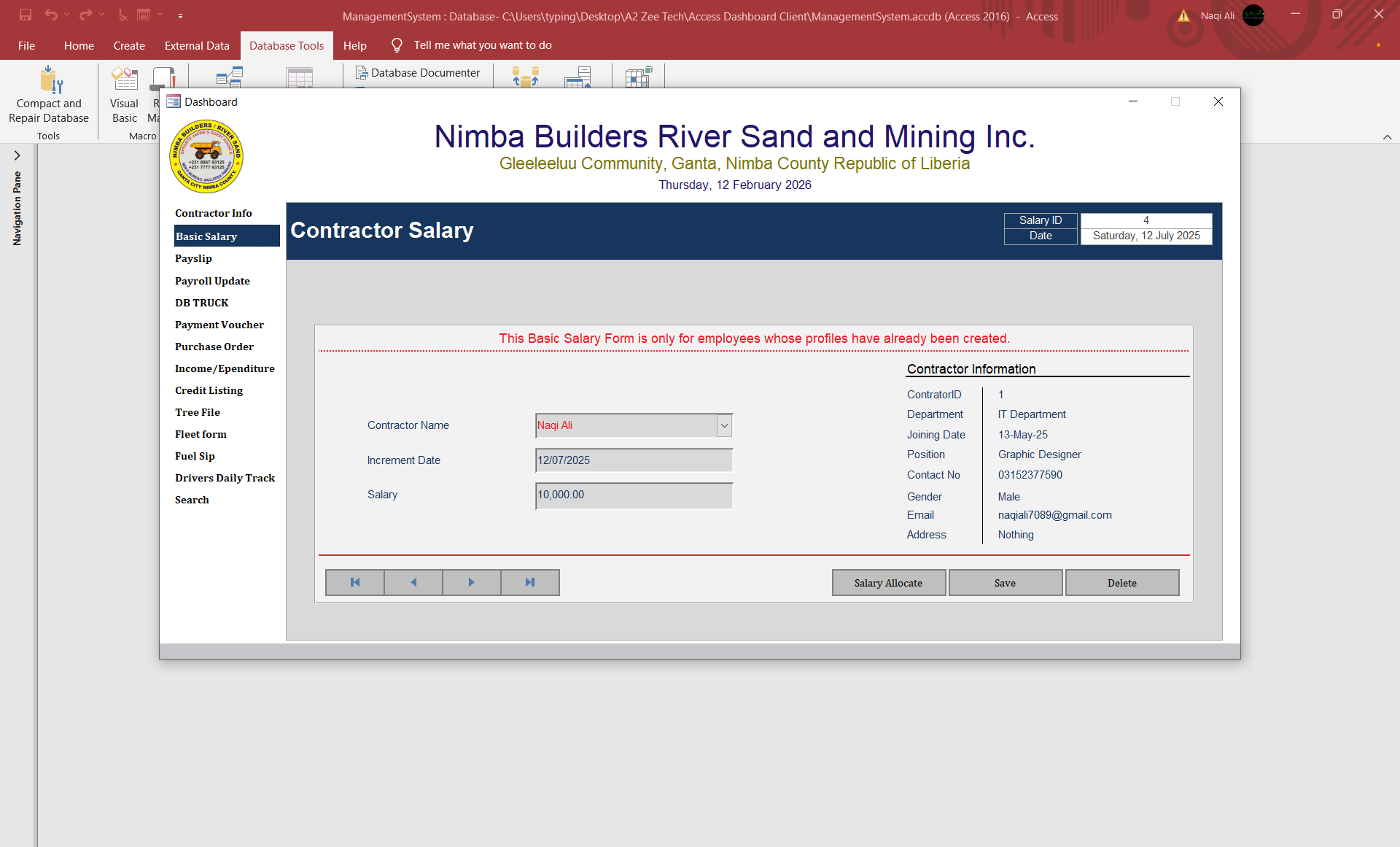Click Salary Allocate button
The height and width of the screenshot is (847, 1400).
[x=889, y=583]
